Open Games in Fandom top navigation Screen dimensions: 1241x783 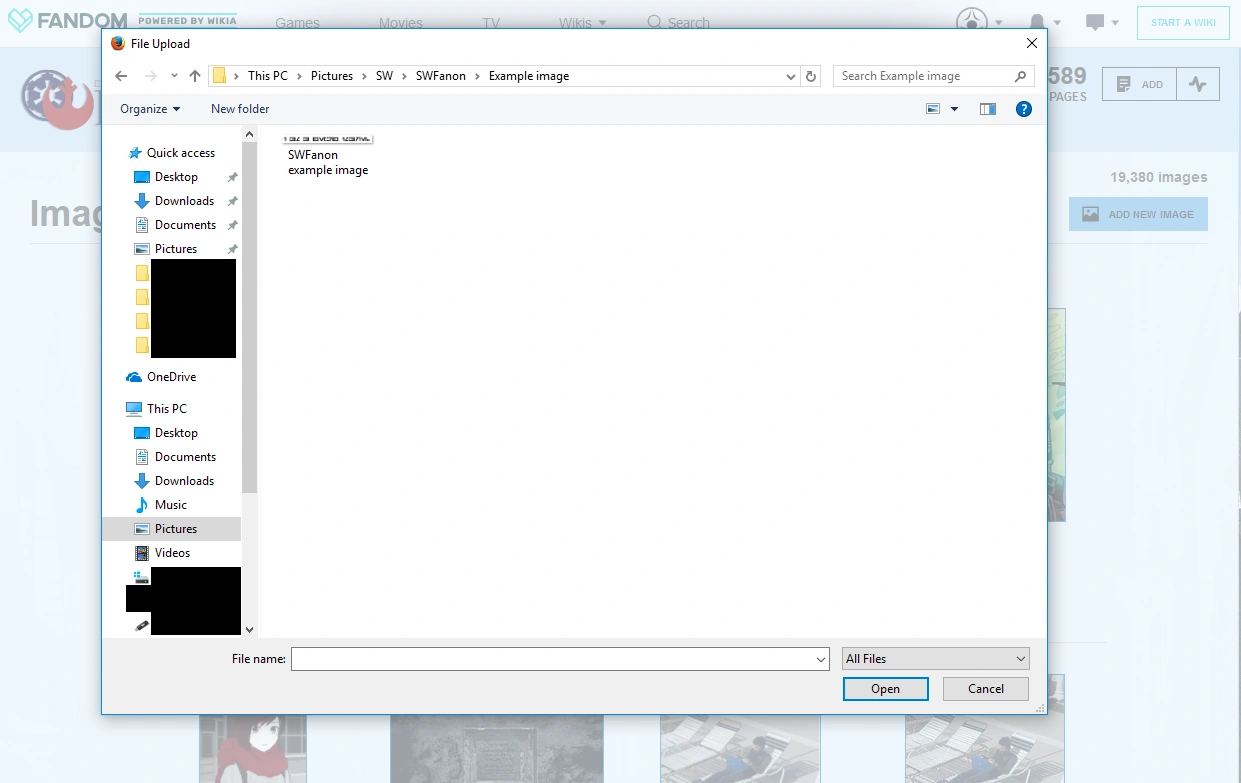pyautogui.click(x=297, y=23)
